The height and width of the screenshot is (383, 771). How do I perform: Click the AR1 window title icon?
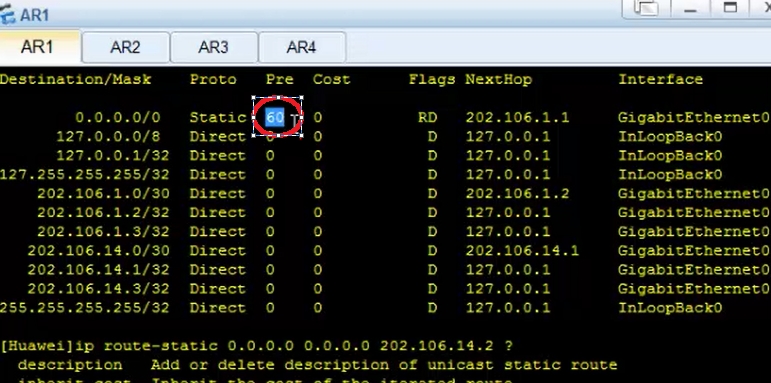click(x=7, y=15)
